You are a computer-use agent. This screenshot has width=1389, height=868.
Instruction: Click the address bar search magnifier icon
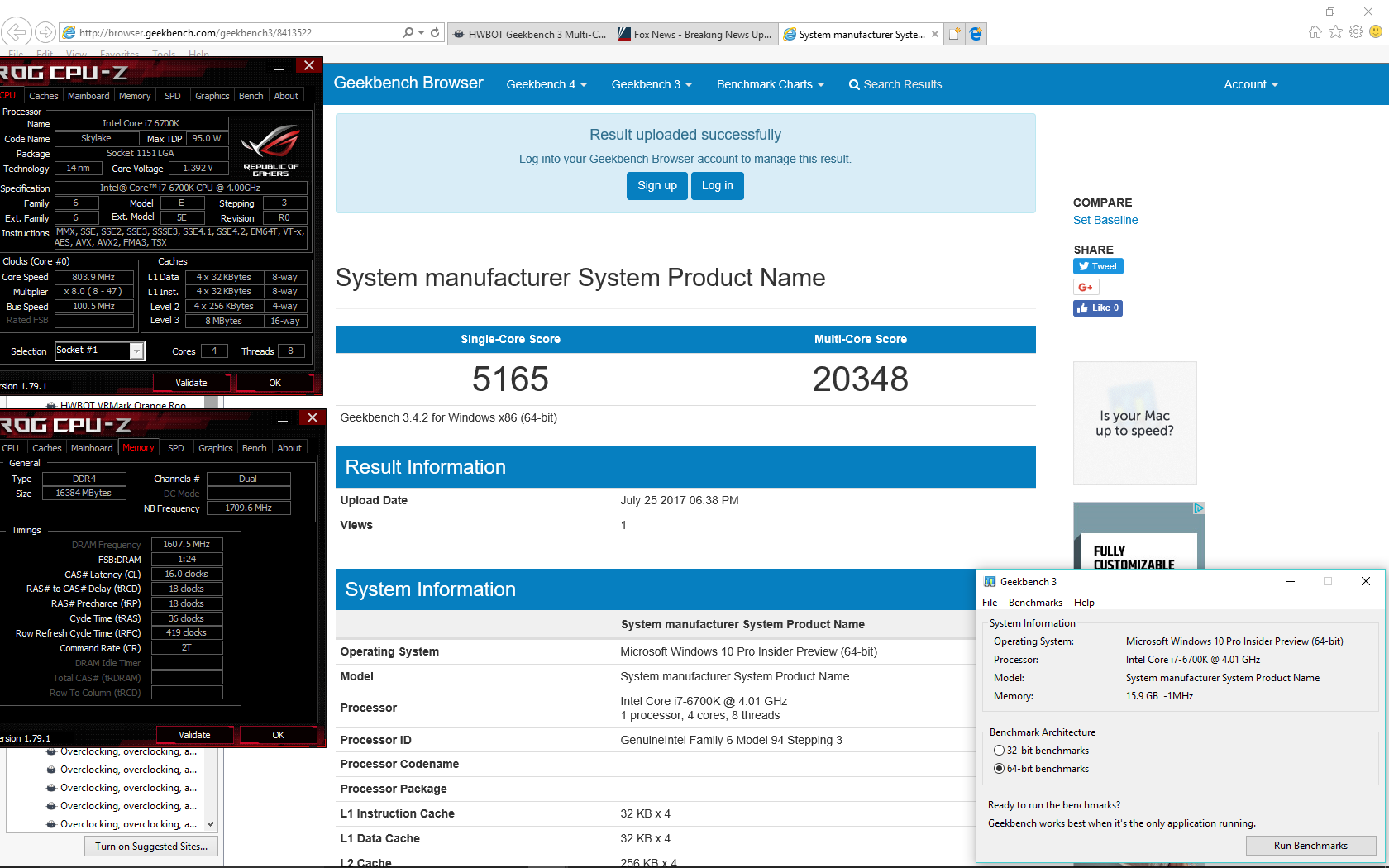[408, 32]
